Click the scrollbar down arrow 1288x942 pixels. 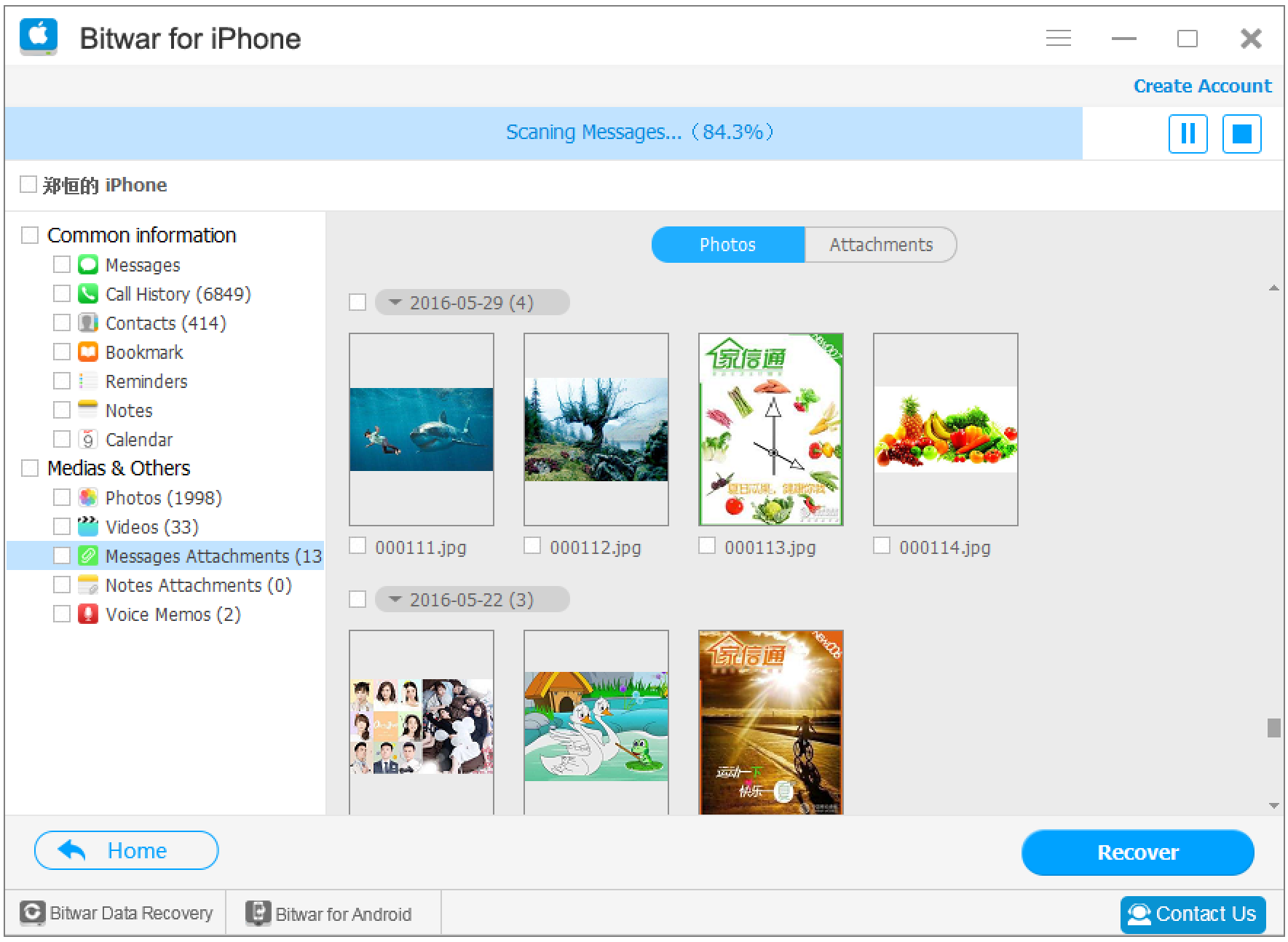coord(1273,805)
